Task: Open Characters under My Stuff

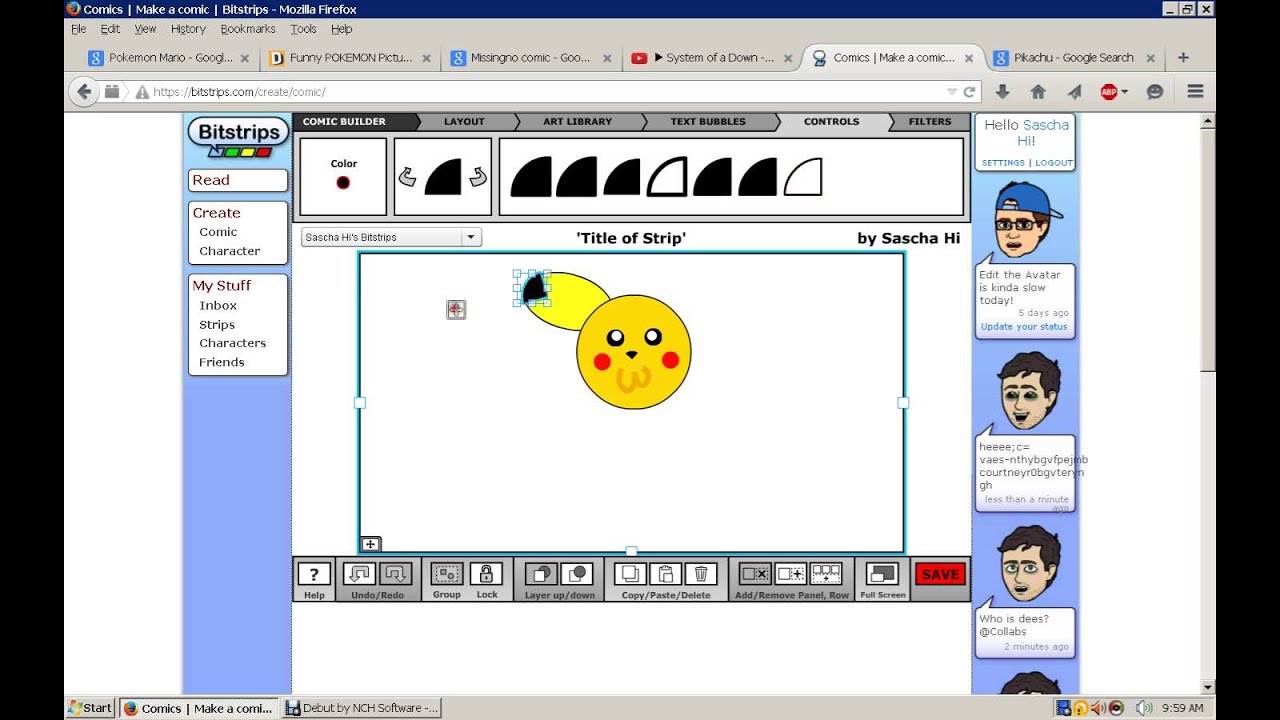Action: click(233, 343)
